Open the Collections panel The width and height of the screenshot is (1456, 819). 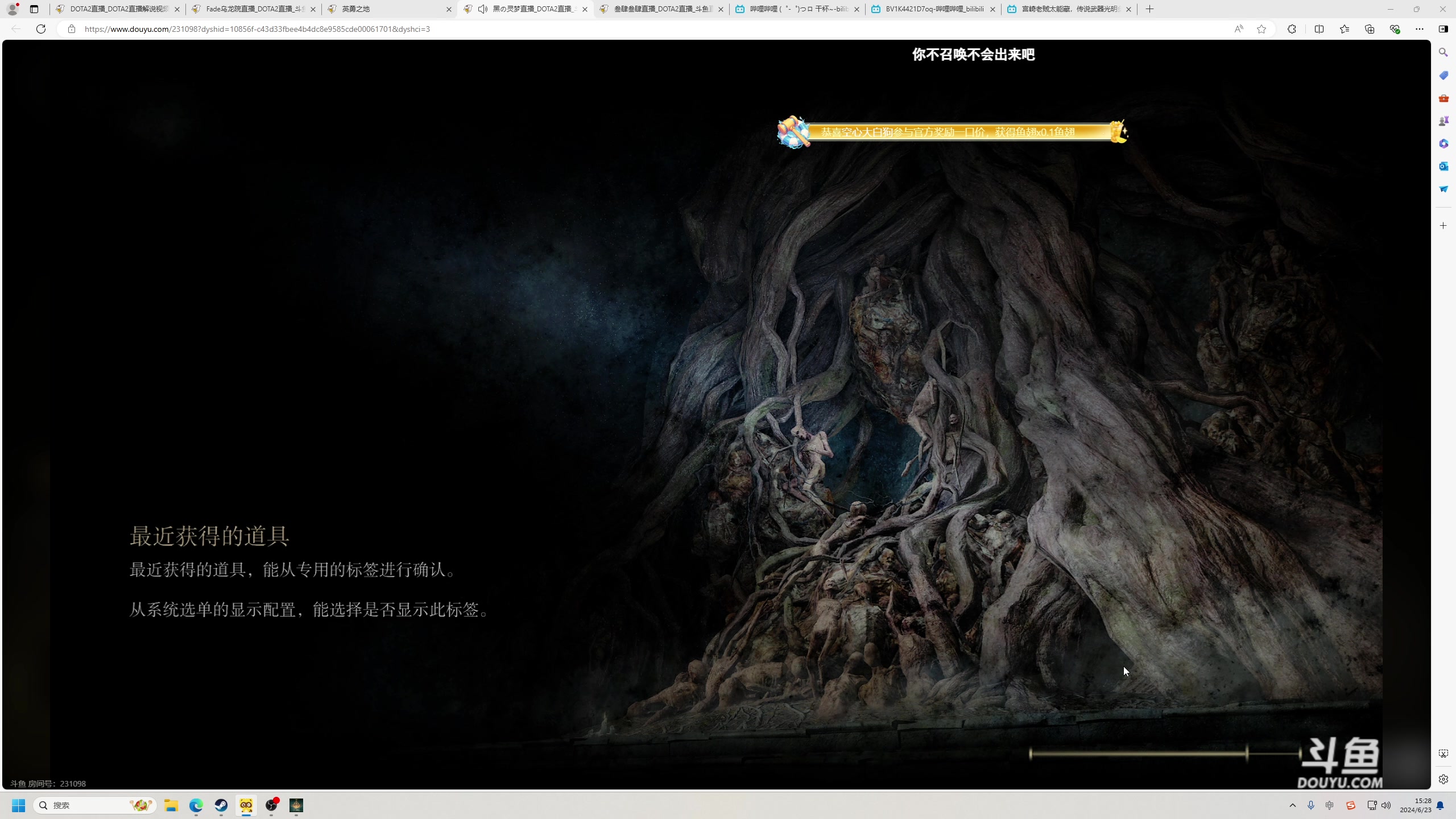pos(1370,29)
